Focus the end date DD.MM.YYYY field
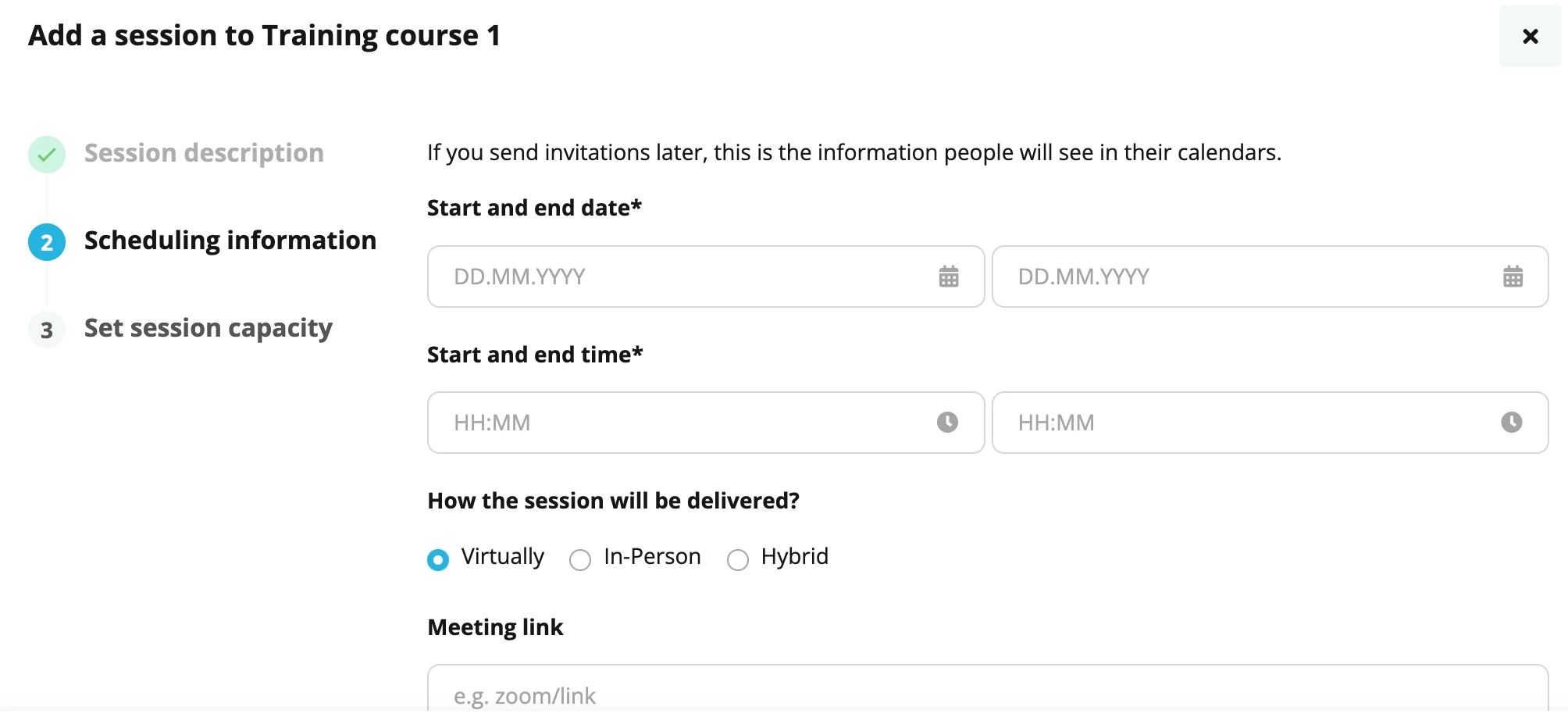This screenshot has width=1568, height=728. tap(1270, 277)
